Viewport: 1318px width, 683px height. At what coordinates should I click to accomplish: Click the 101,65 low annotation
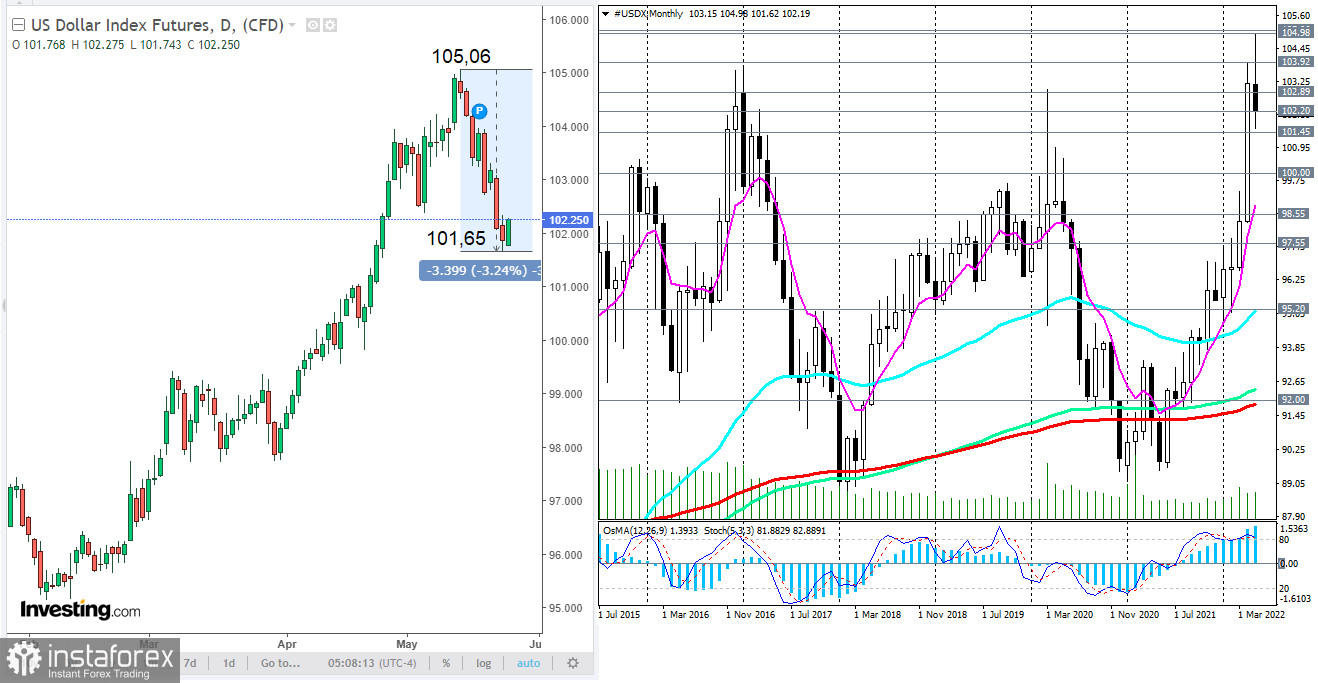456,239
